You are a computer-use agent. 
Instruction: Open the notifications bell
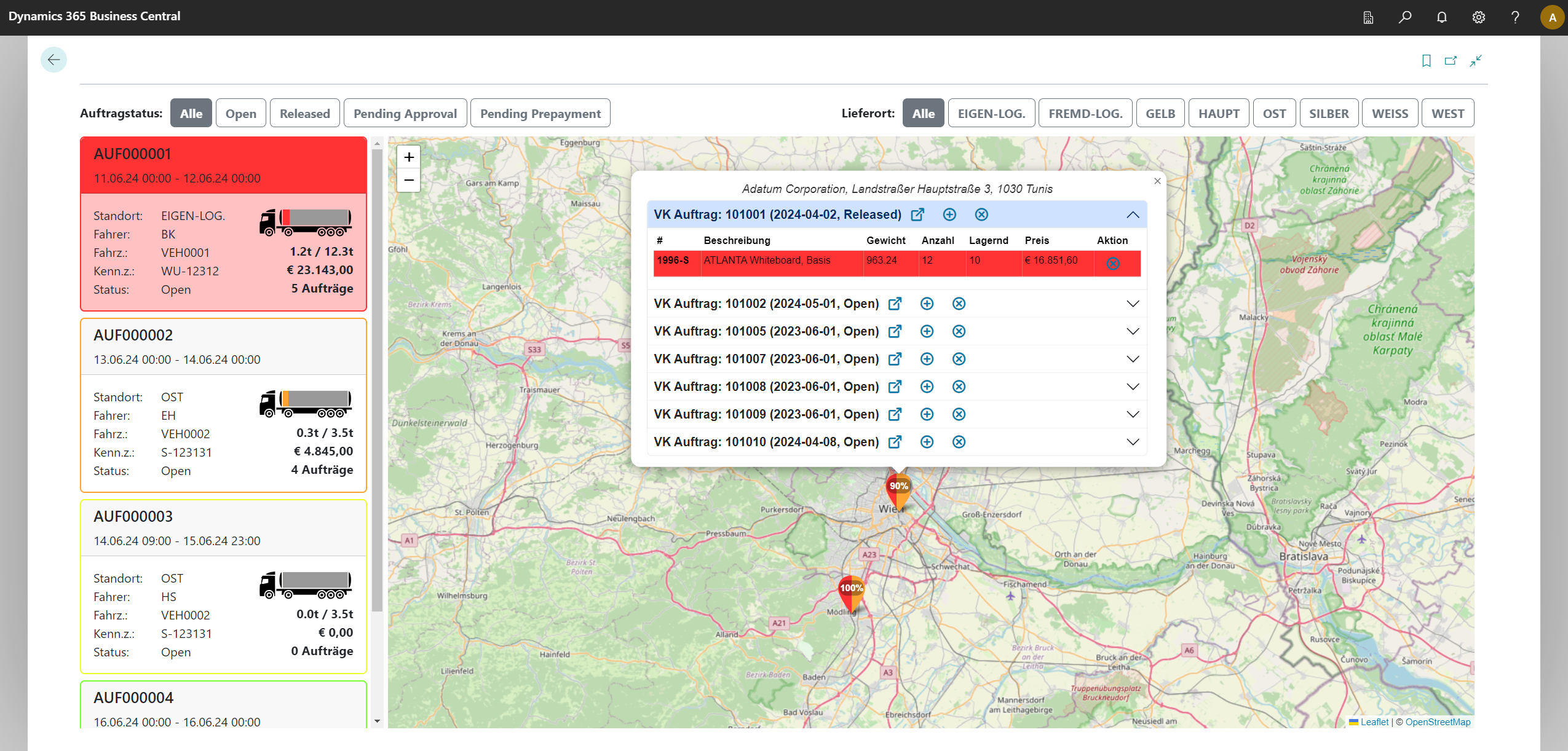[1442, 17]
